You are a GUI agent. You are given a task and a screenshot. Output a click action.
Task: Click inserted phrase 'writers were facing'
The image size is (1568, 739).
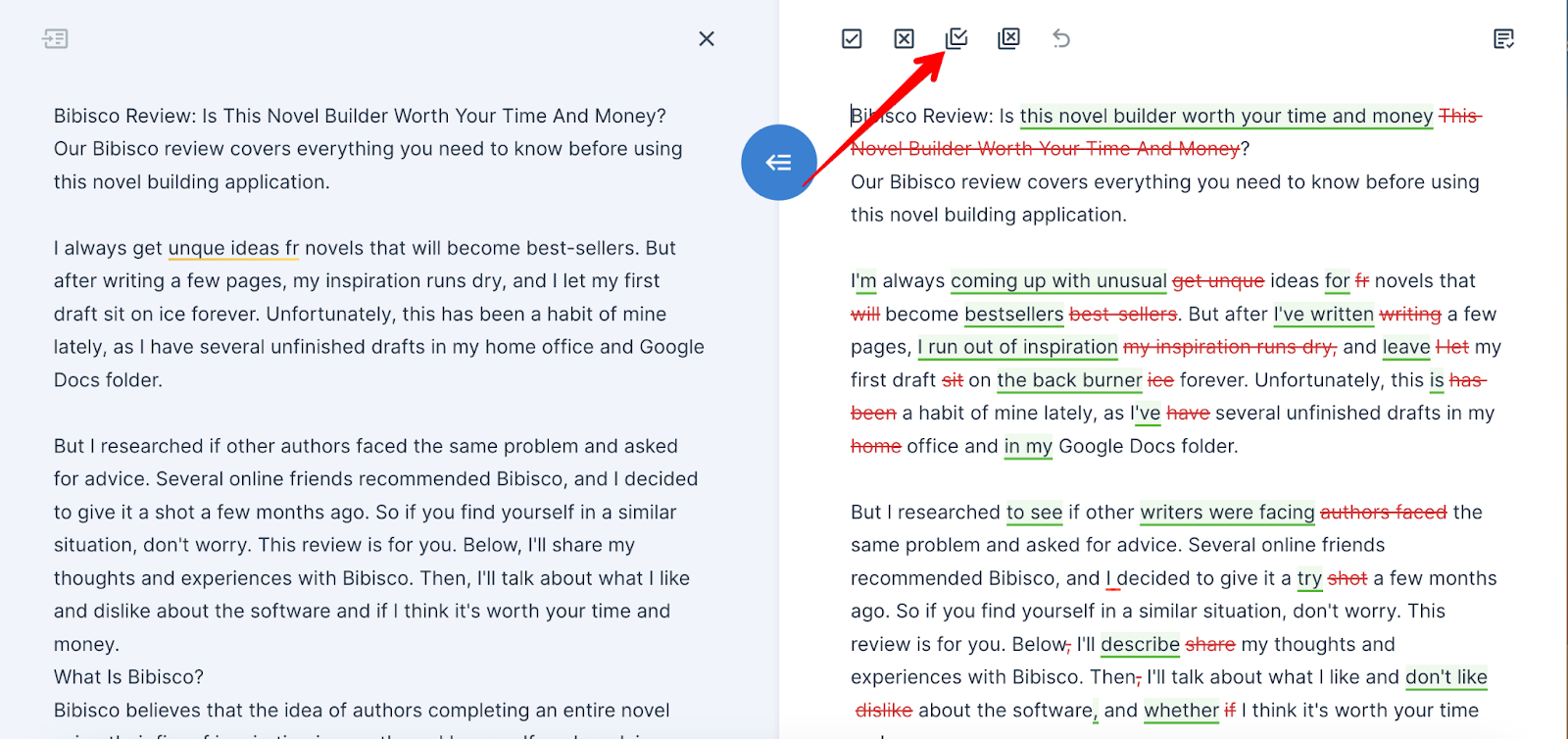coord(1227,513)
